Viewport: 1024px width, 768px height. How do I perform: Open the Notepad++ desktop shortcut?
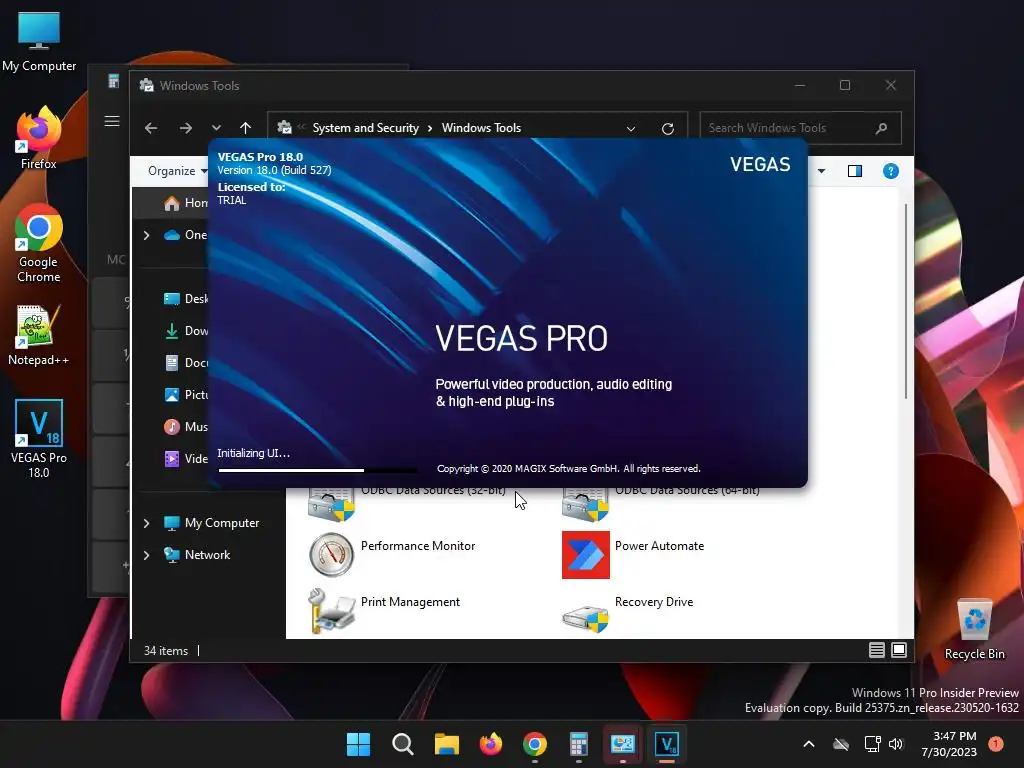(x=39, y=335)
